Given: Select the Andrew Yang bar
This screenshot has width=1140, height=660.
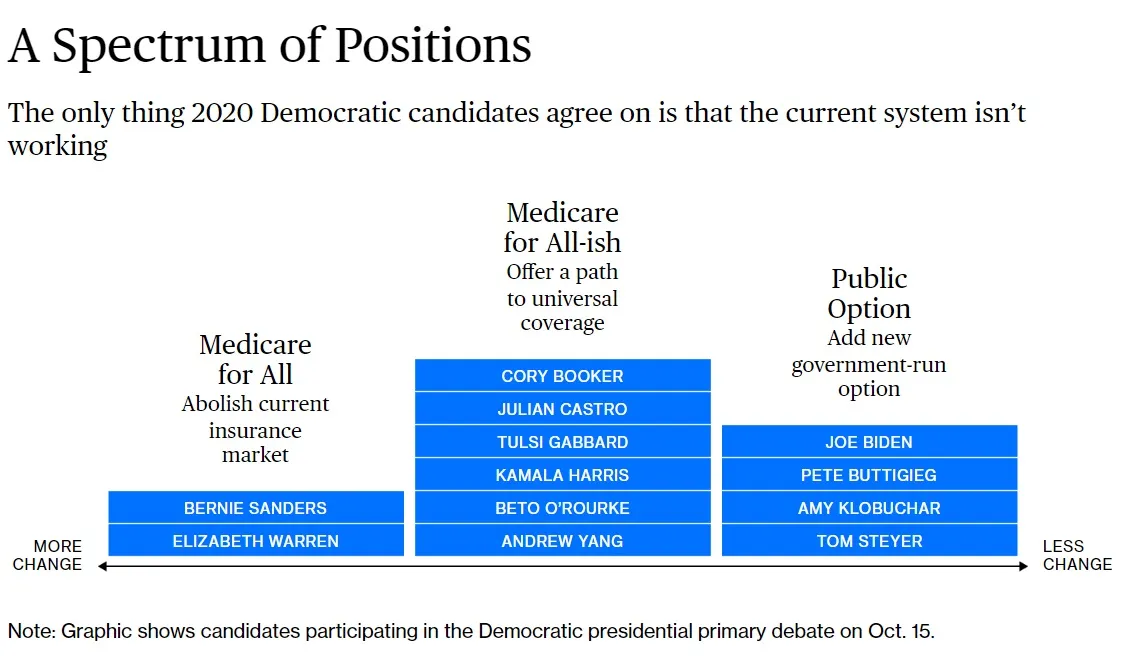Looking at the screenshot, I should point(562,541).
